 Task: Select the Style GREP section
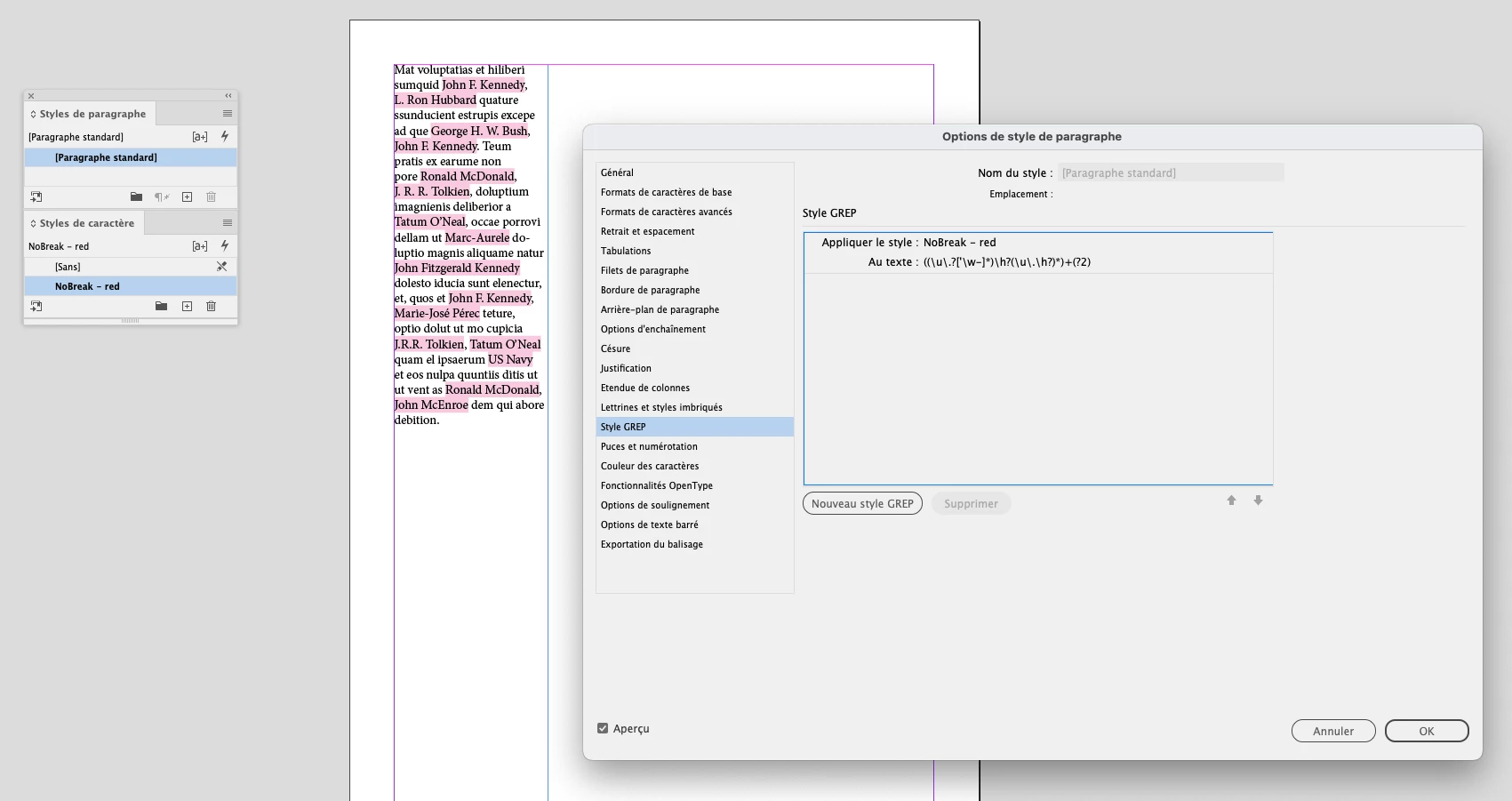tap(694, 427)
